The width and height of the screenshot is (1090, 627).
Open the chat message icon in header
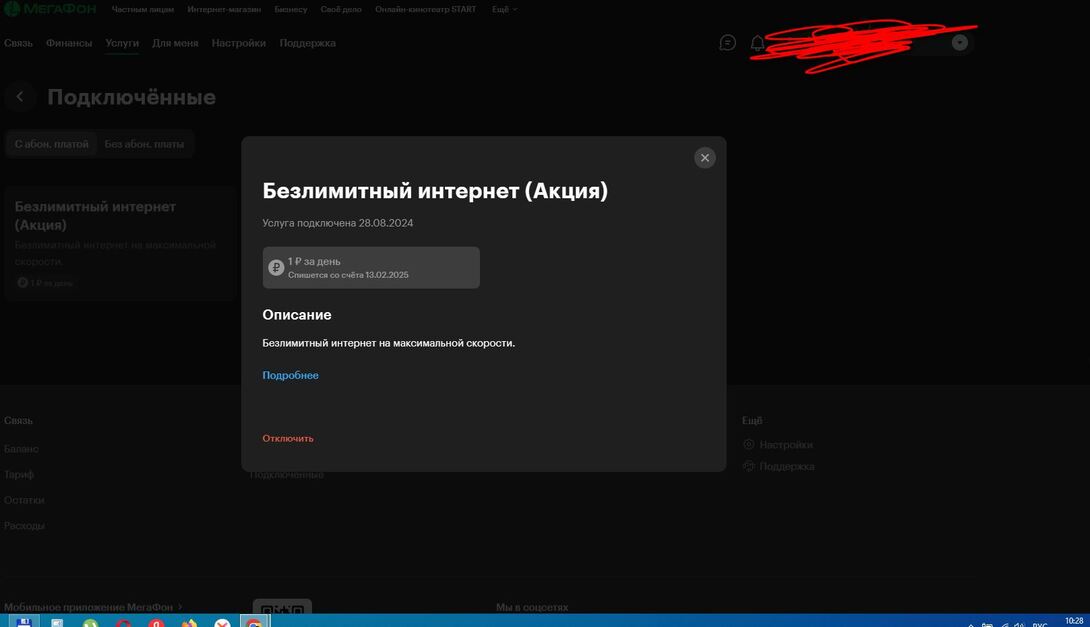click(x=728, y=43)
